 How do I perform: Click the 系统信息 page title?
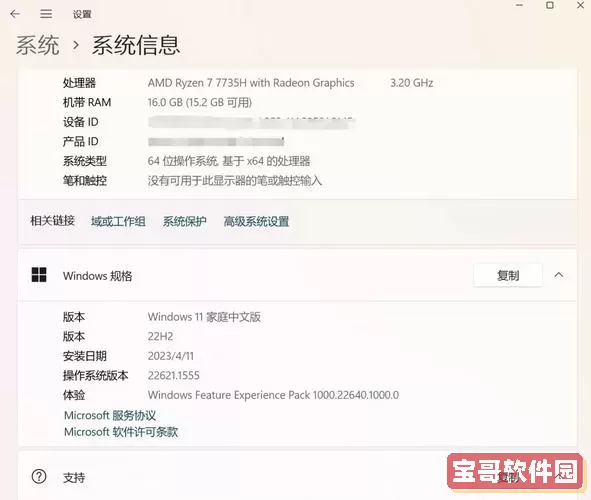136,45
